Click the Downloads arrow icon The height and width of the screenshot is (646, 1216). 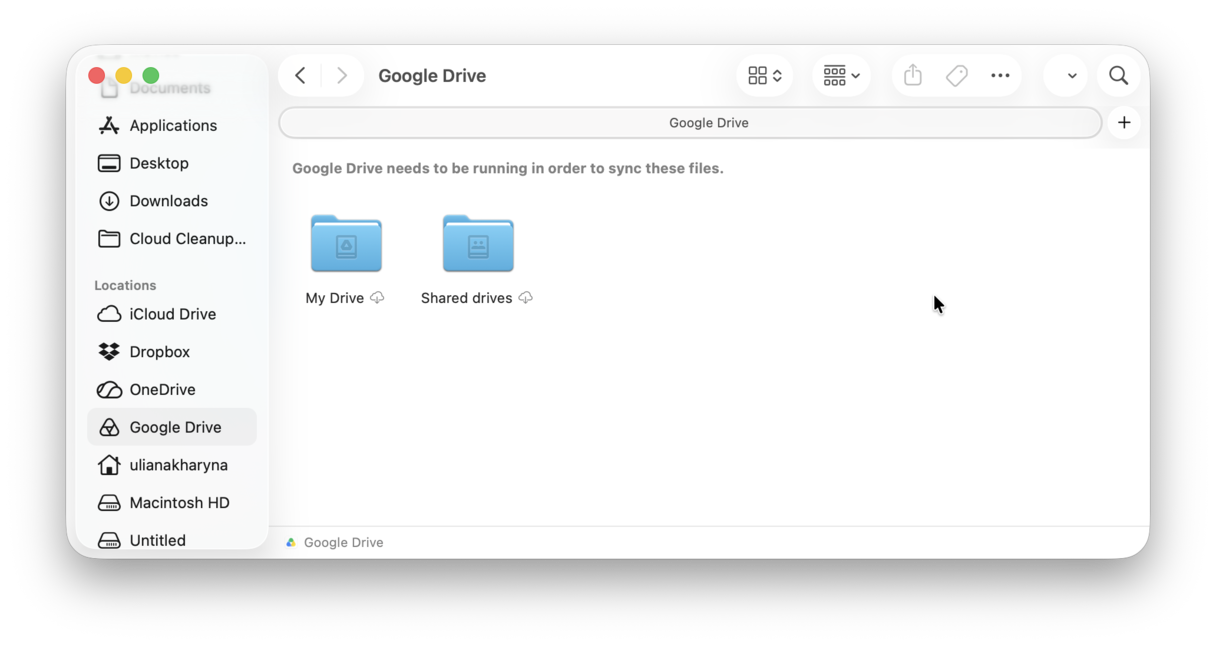109,201
